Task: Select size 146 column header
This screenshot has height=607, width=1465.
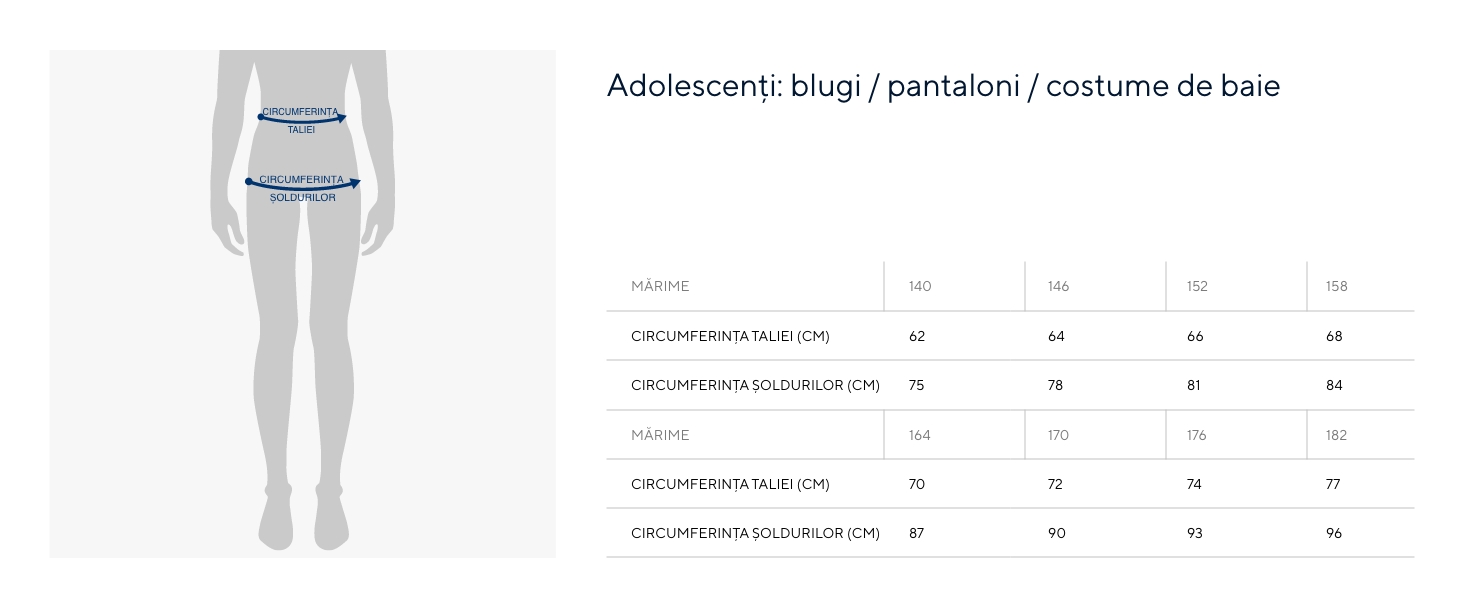Action: tap(1058, 287)
